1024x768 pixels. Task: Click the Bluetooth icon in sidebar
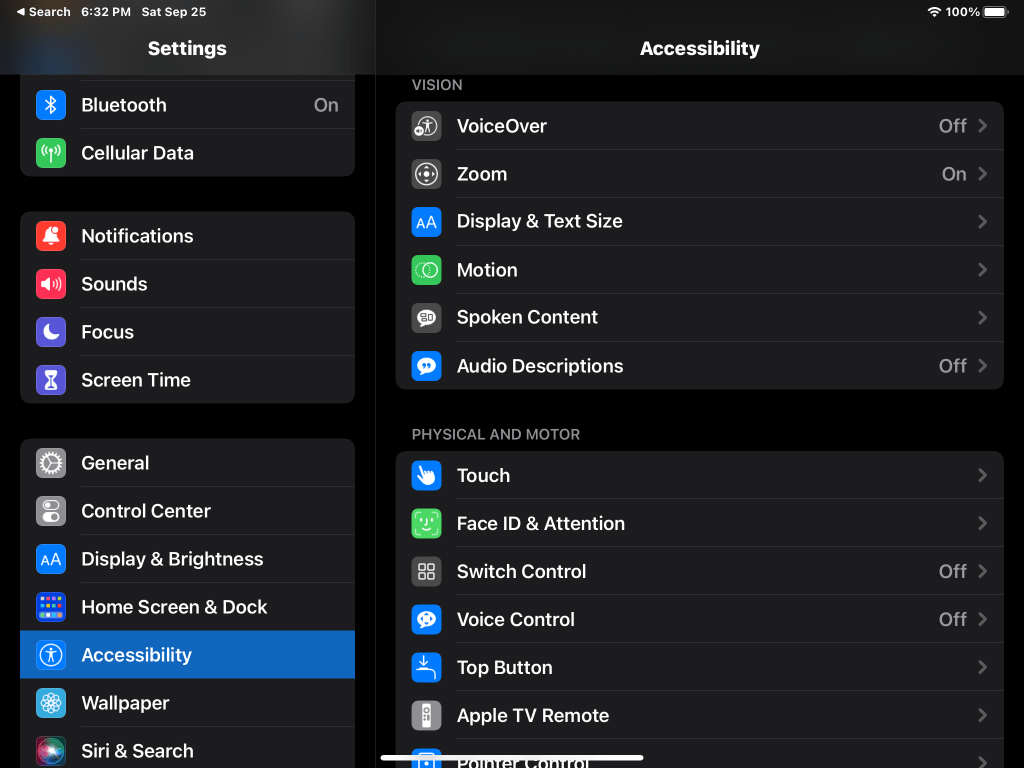point(50,105)
